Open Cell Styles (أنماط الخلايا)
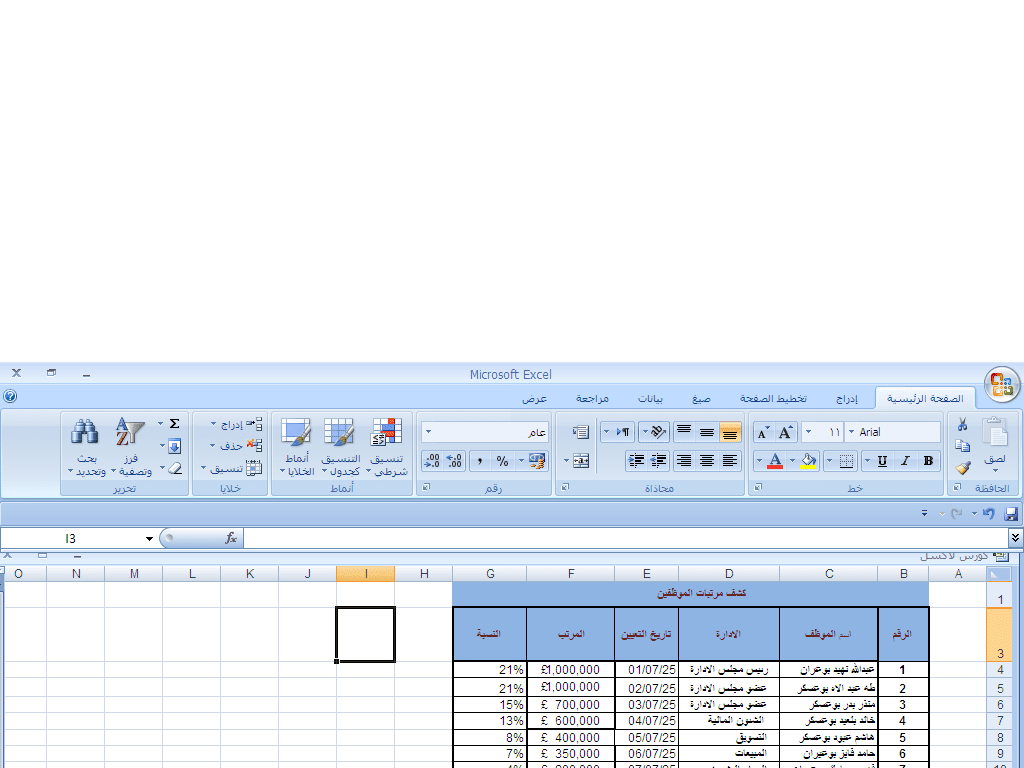The width and height of the screenshot is (1024, 768). pos(297,447)
